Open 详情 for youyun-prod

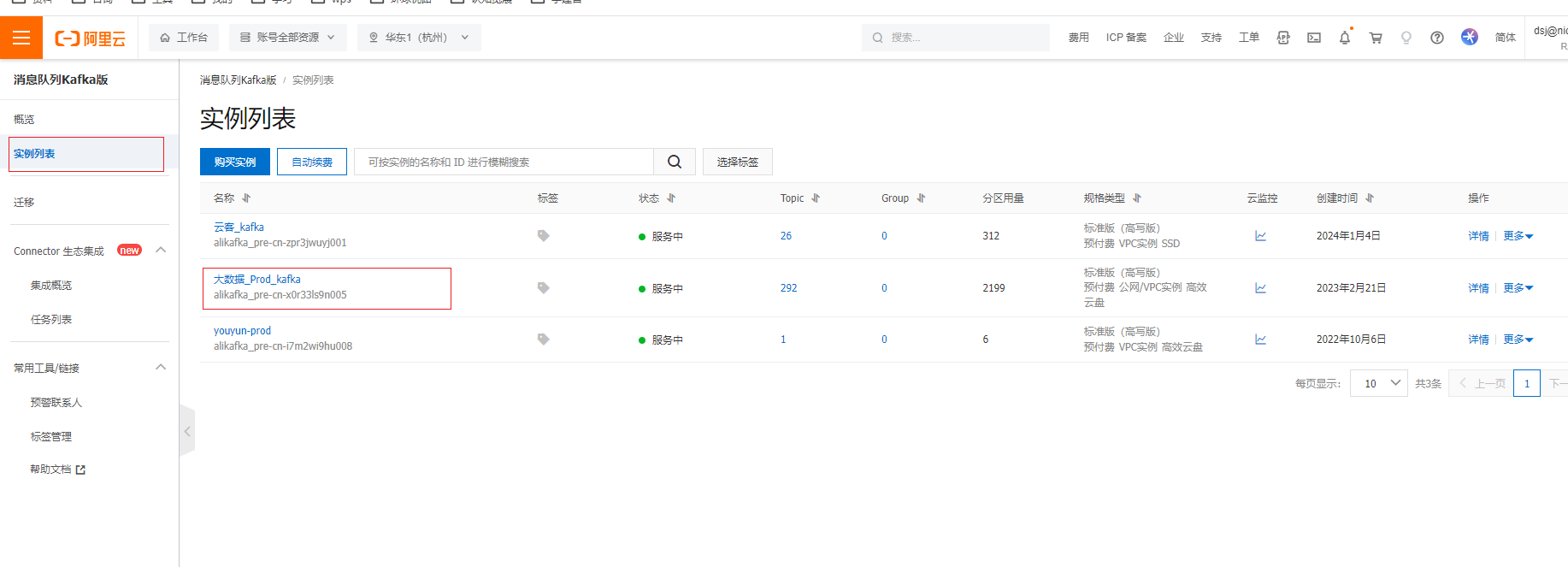point(1478,340)
